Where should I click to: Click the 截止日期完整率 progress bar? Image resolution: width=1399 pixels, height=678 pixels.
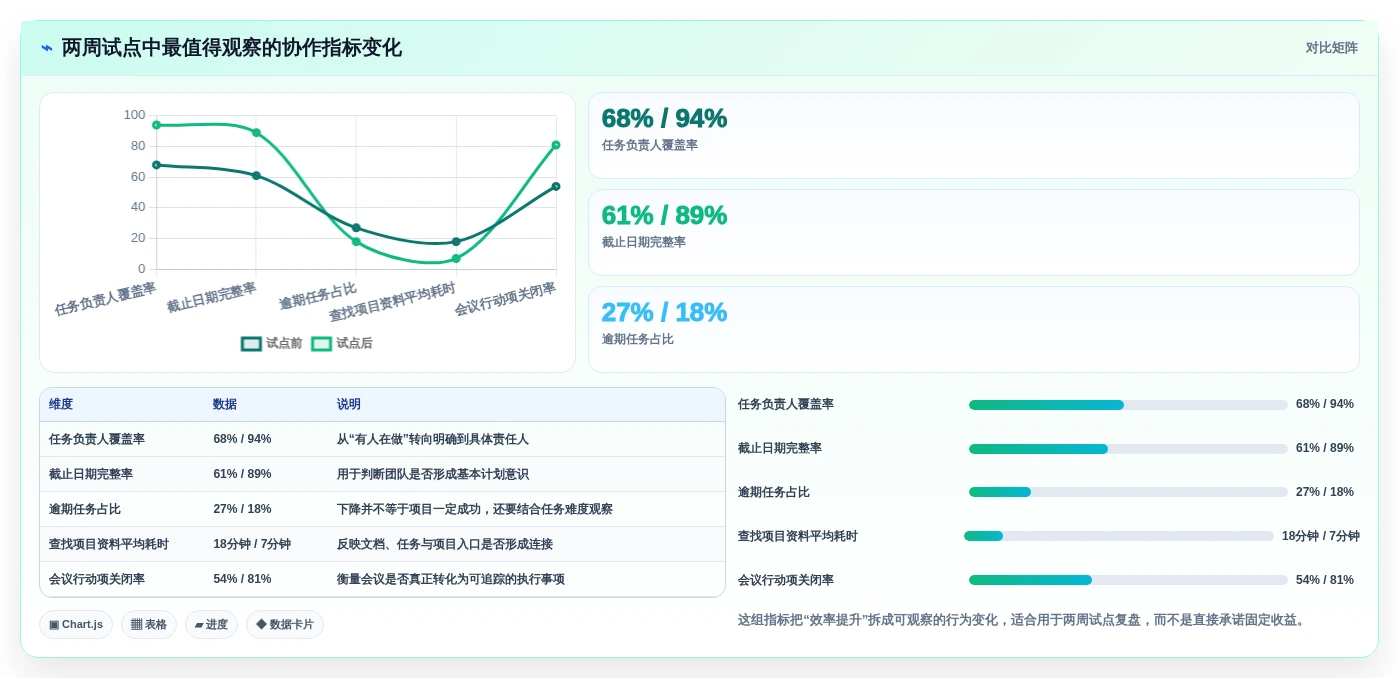click(x=1128, y=449)
